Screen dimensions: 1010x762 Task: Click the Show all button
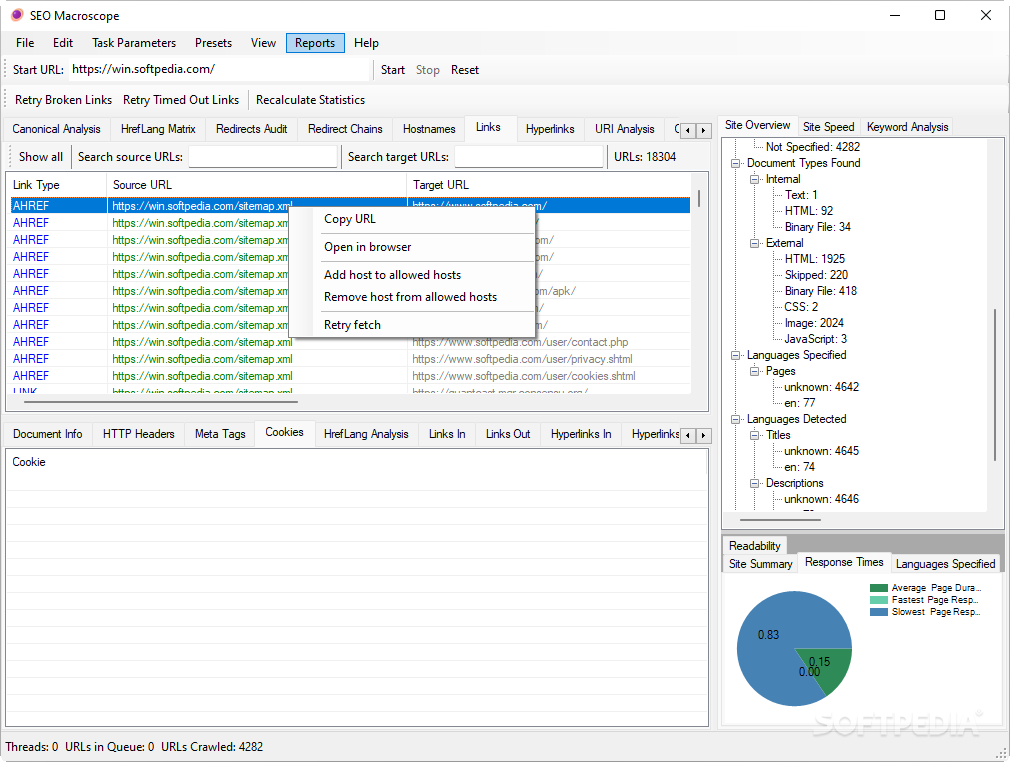(x=41, y=157)
